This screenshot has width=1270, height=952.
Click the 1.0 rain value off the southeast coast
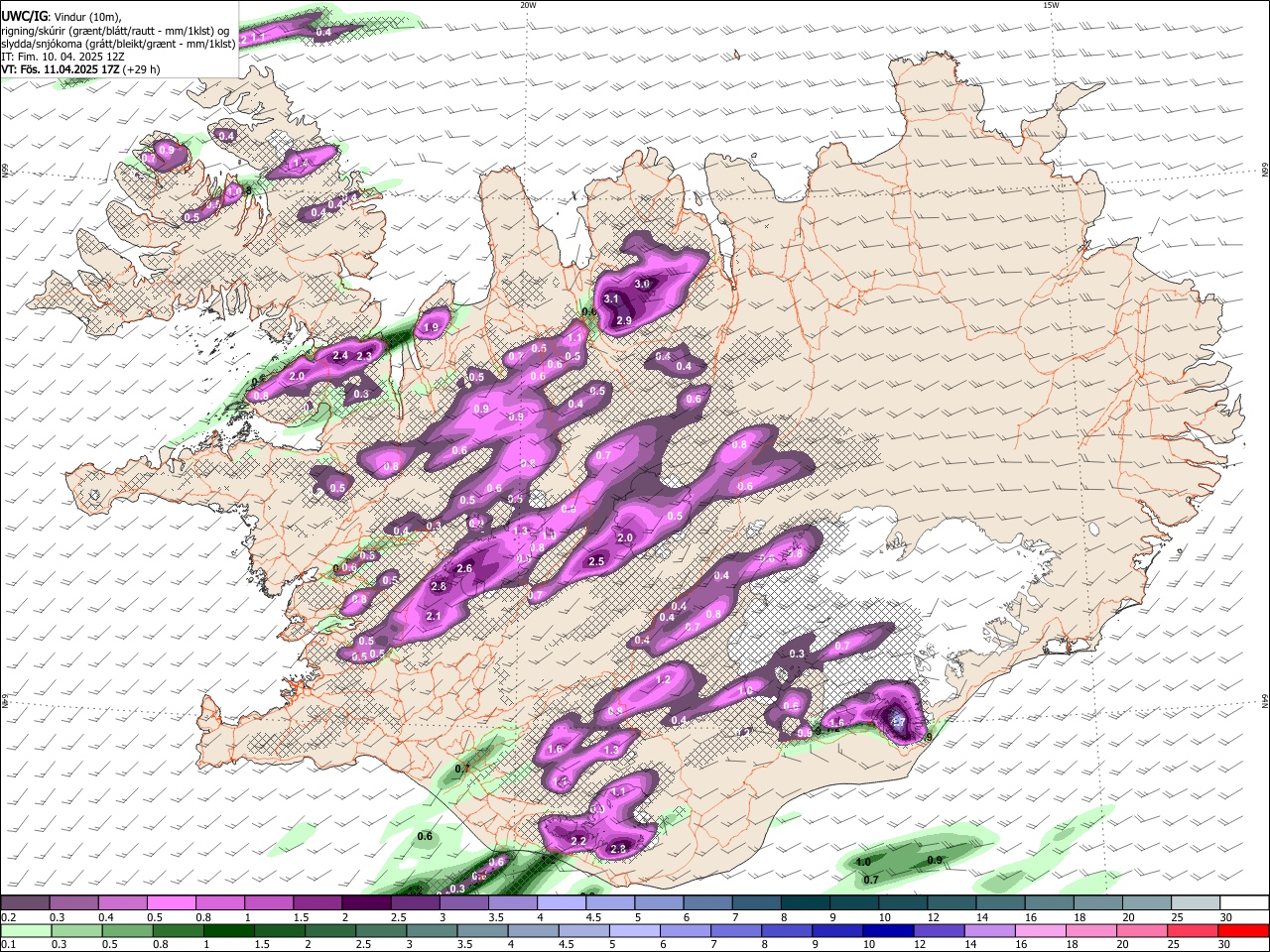pos(863,862)
